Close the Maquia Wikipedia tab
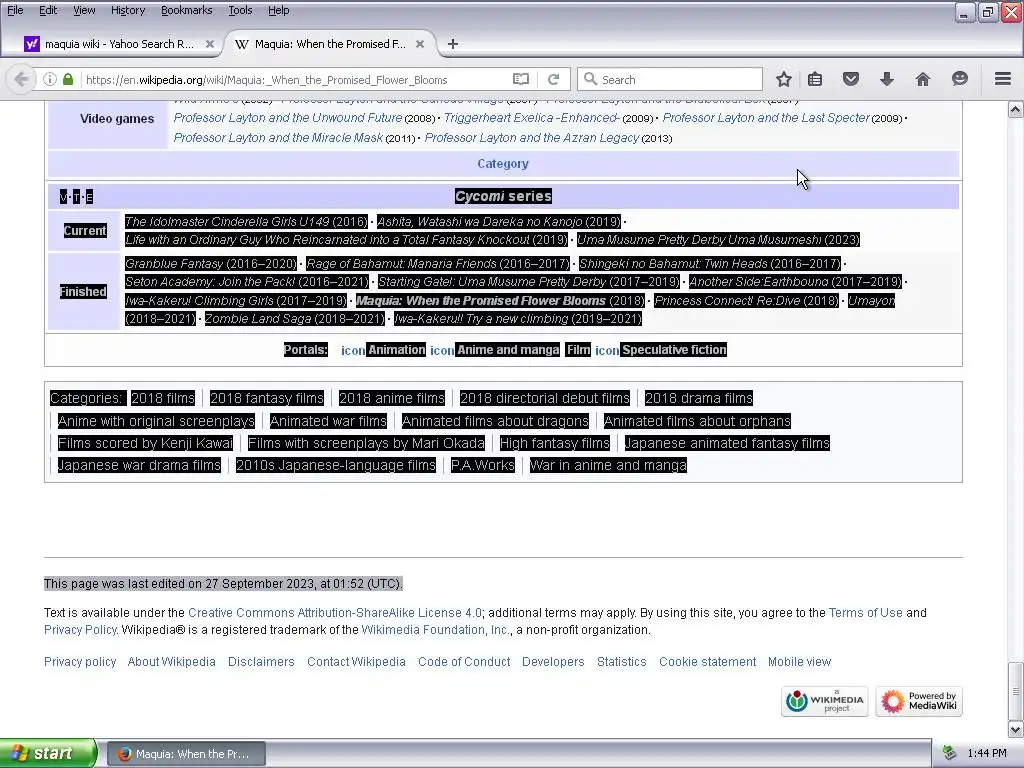The width and height of the screenshot is (1024, 768). click(420, 44)
